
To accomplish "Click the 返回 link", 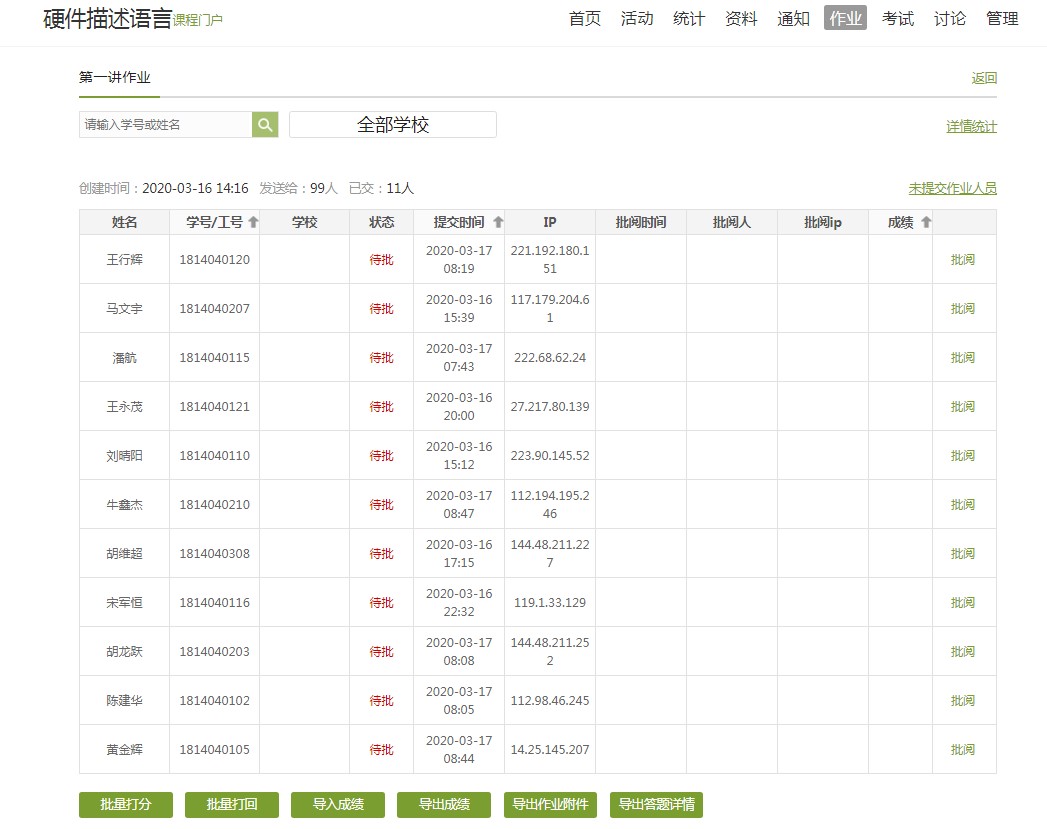I will (x=984, y=78).
